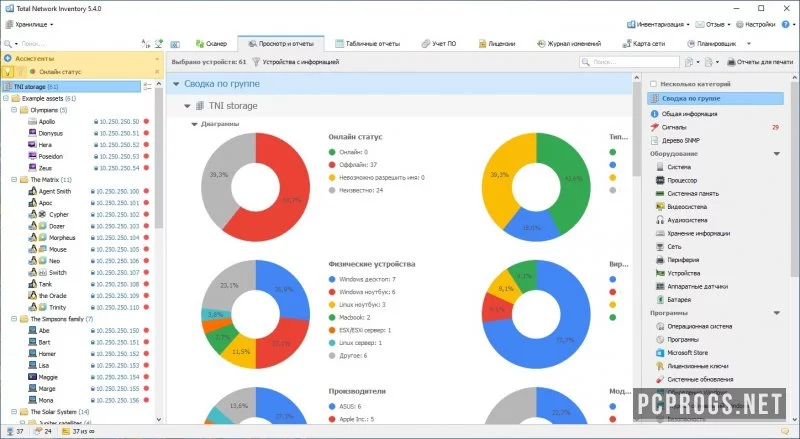The image size is (800, 439).
Task: Click blue Windows десктоп: 7 legend swatch
Action: [332, 279]
